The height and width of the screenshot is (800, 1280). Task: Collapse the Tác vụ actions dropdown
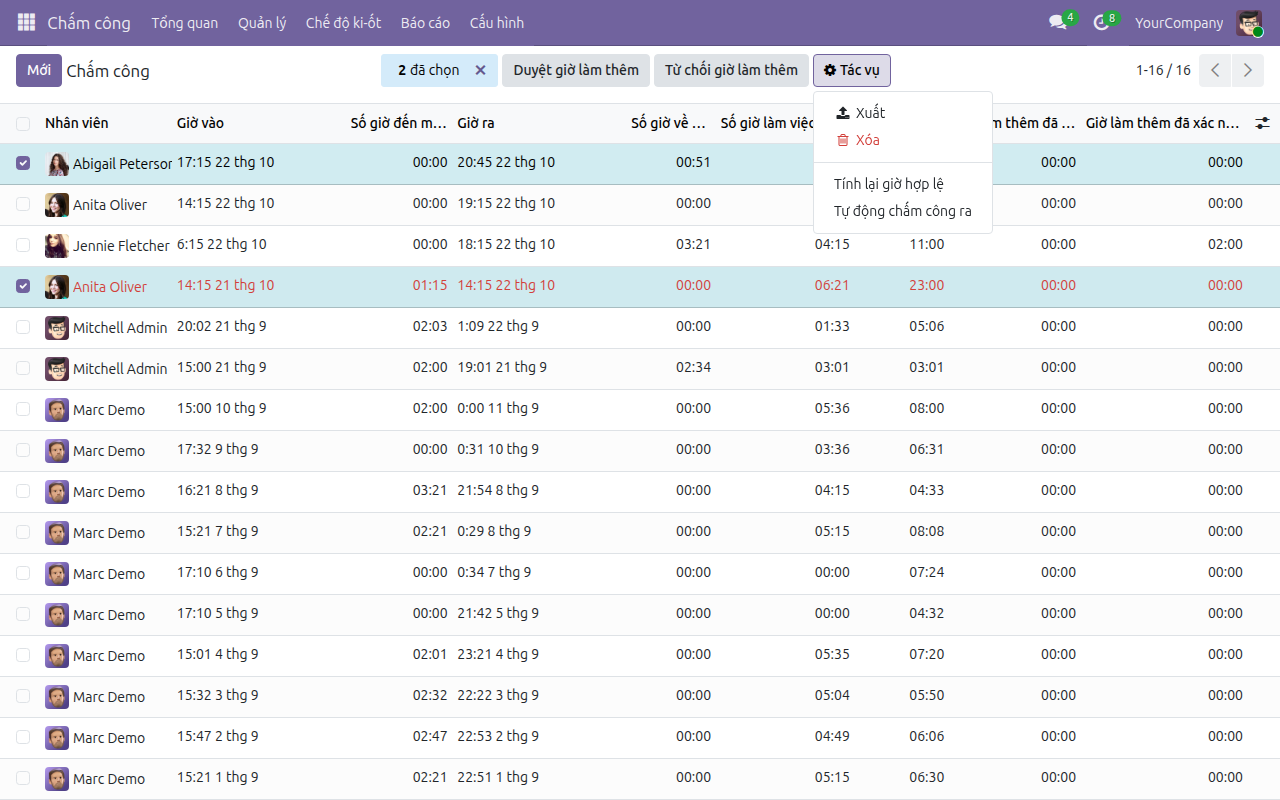[x=852, y=70]
